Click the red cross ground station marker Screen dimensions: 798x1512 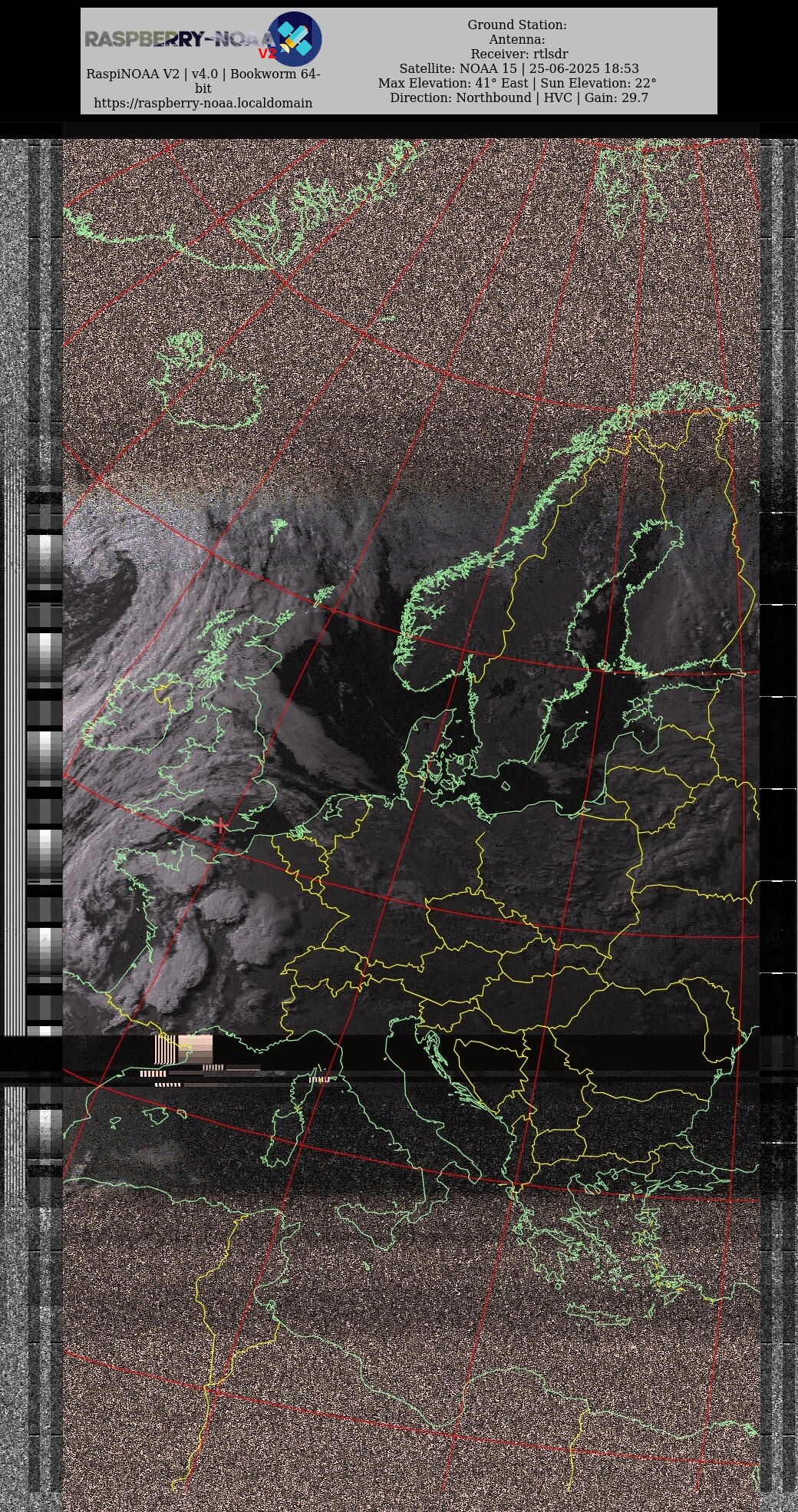coord(222,825)
